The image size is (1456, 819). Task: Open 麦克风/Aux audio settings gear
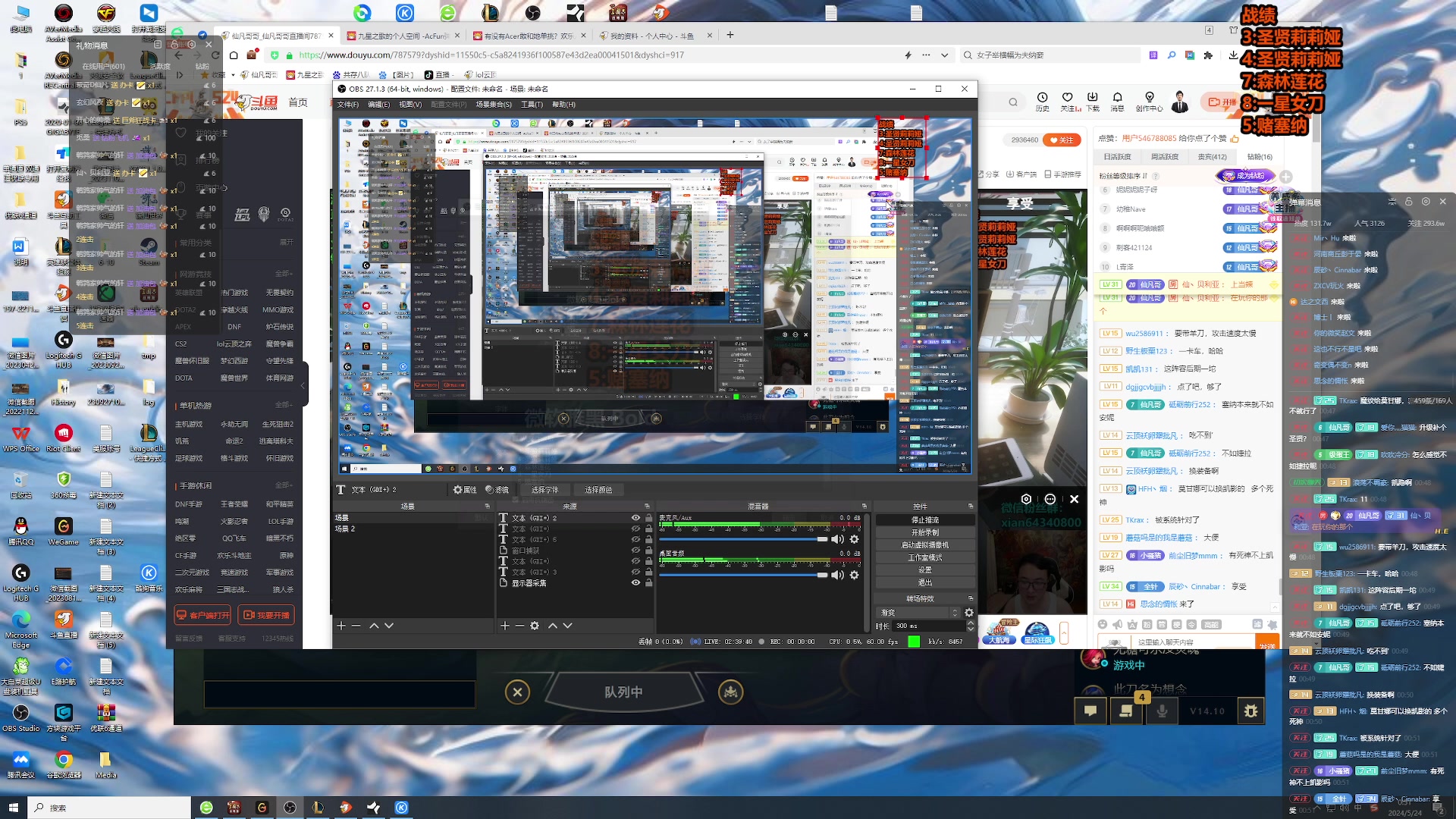coord(855,539)
